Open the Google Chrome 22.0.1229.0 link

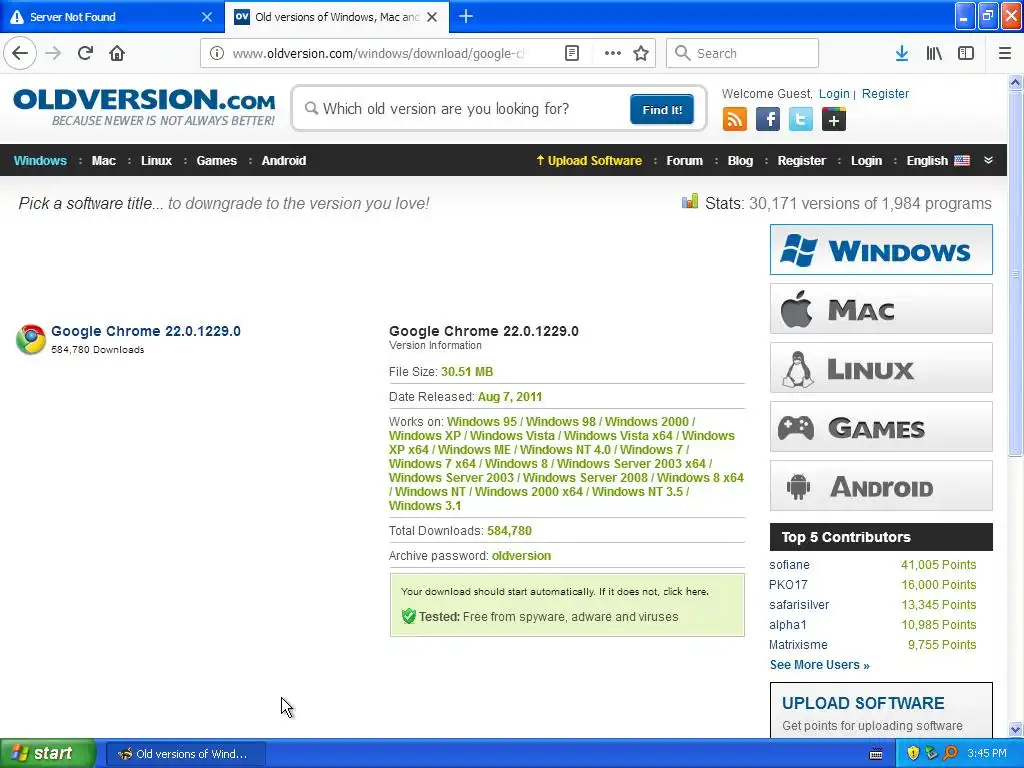pos(146,331)
